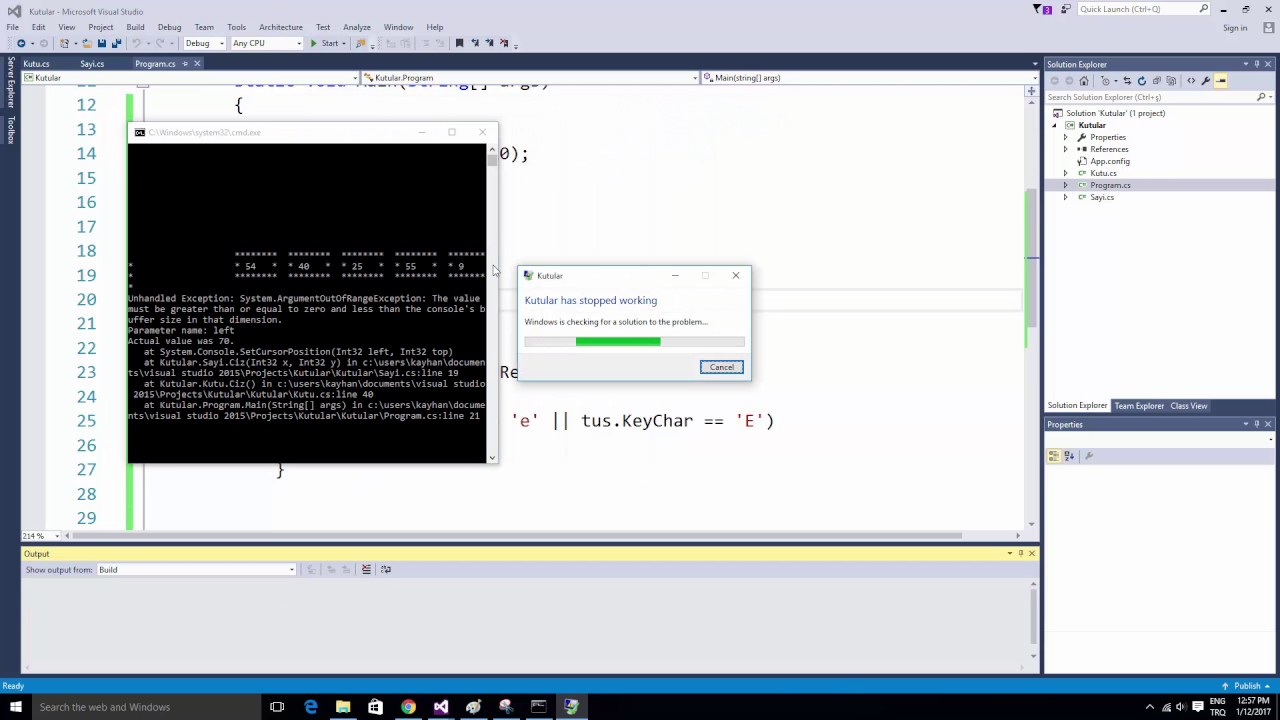
Task: Click the Quick Launch search field
Action: (1144, 9)
